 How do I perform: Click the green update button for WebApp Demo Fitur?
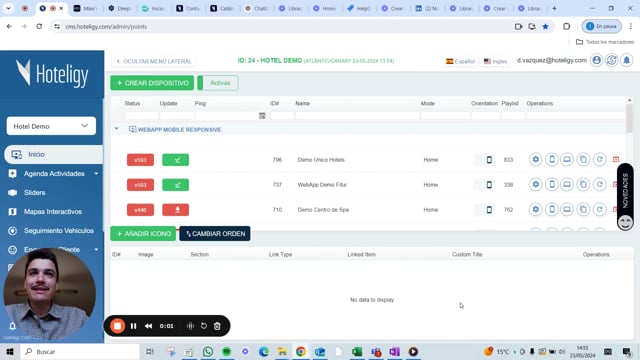click(176, 185)
